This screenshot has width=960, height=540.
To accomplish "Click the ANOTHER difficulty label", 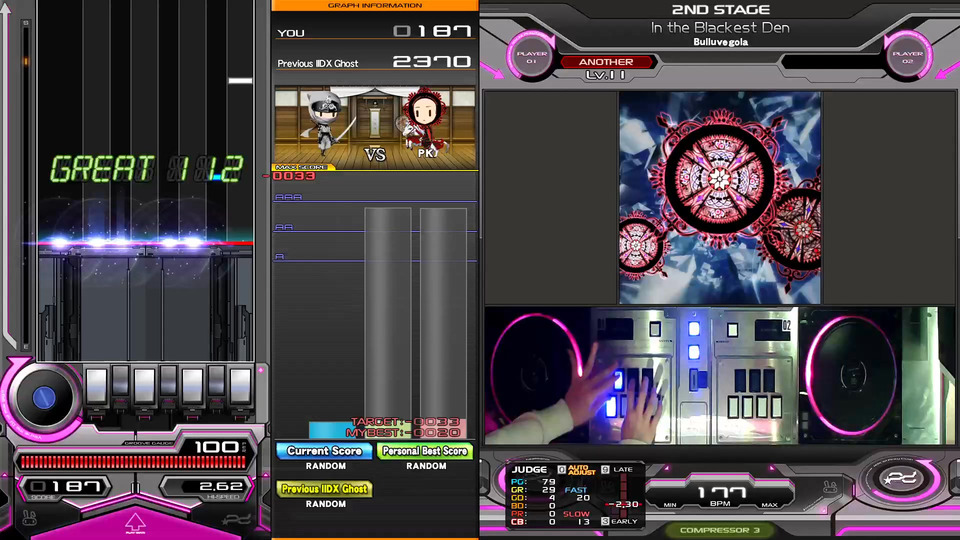I will [x=606, y=62].
